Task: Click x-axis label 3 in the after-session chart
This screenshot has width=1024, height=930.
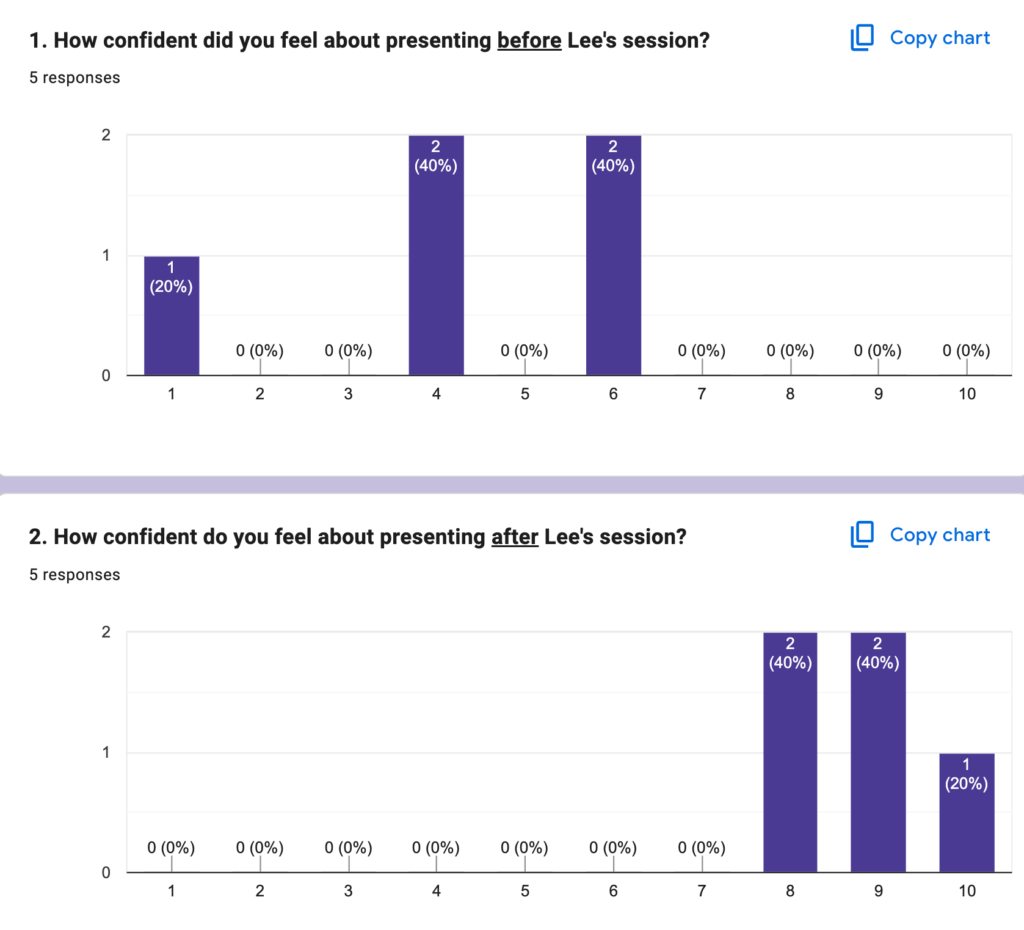Action: 348,891
